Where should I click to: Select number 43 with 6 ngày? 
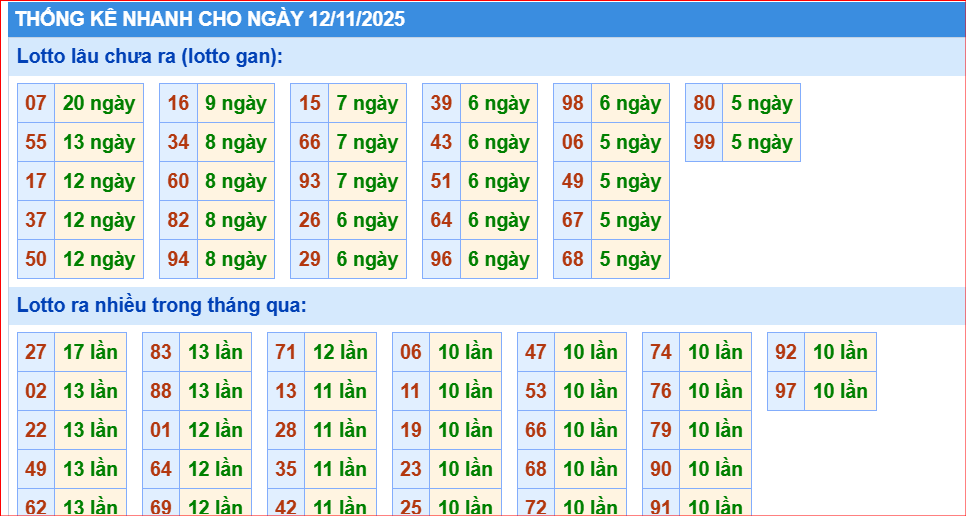pyautogui.click(x=441, y=142)
